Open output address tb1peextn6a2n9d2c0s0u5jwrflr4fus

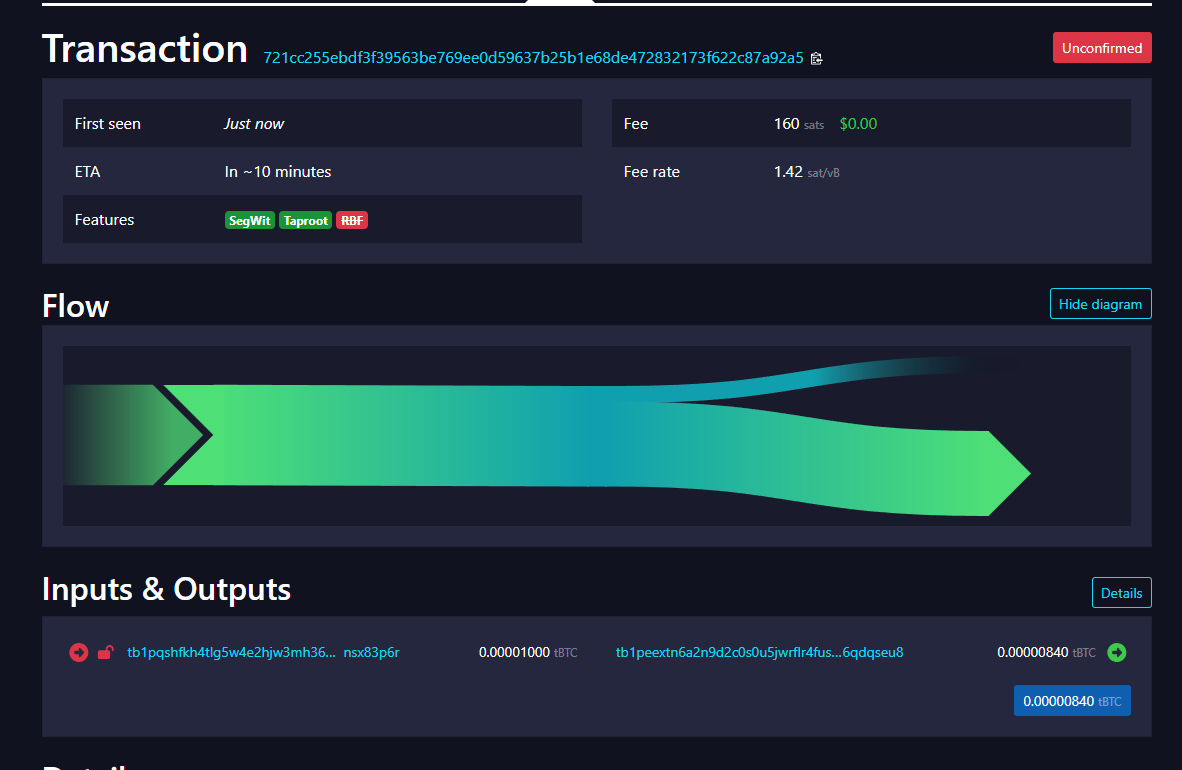(760, 652)
